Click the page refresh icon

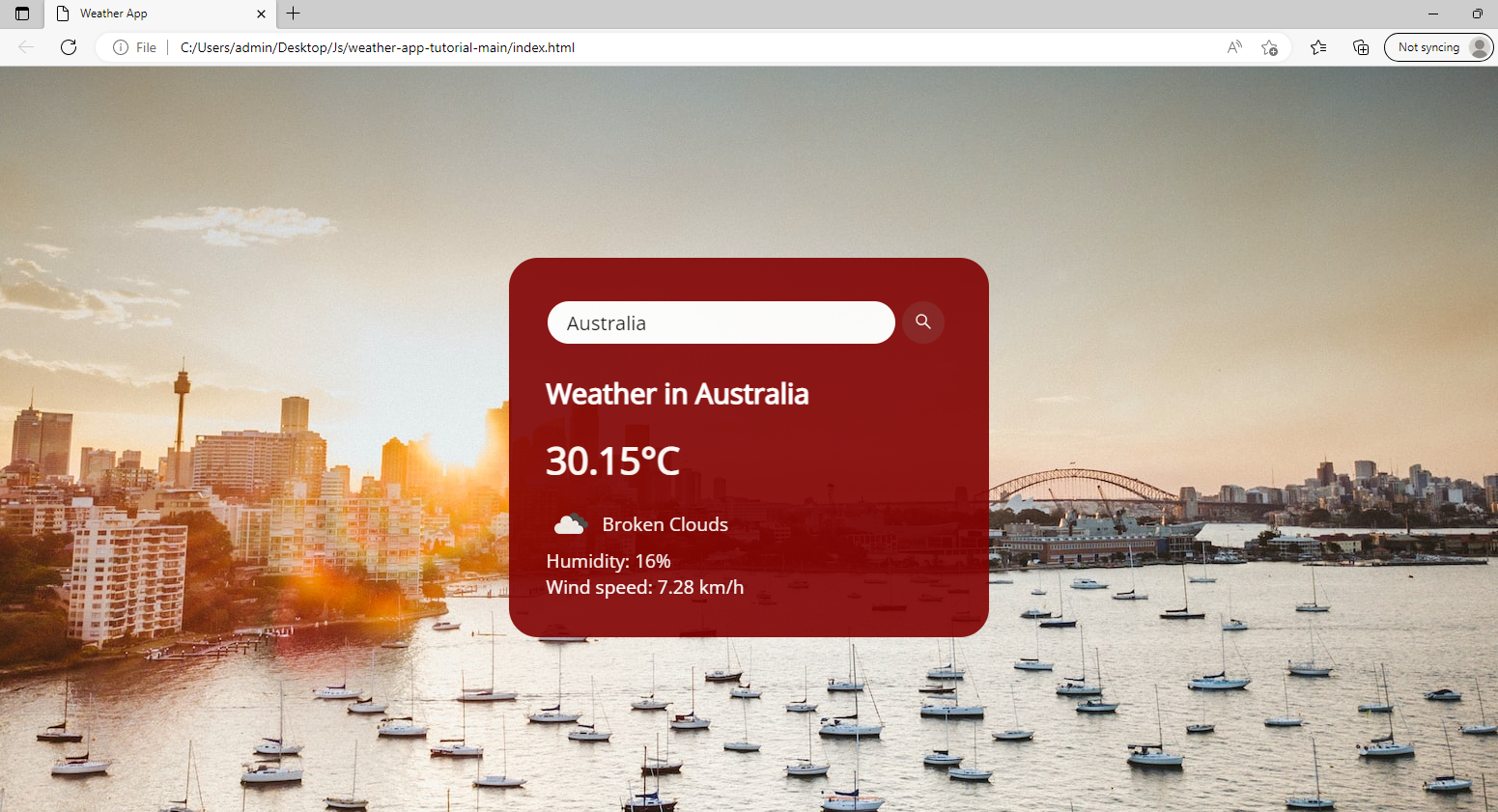click(x=68, y=46)
